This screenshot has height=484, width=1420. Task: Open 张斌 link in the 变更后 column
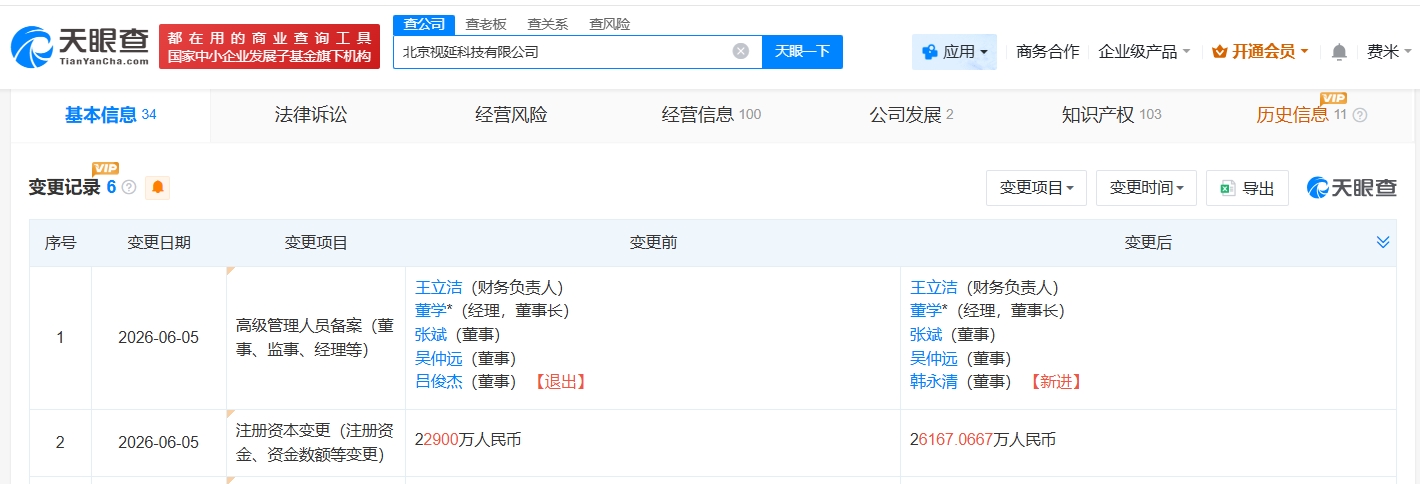click(925, 334)
